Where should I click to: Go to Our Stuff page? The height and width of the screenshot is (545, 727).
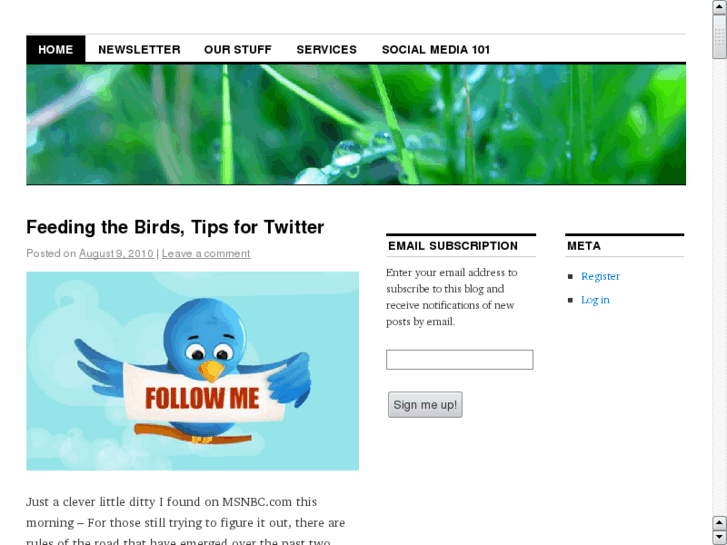point(238,50)
